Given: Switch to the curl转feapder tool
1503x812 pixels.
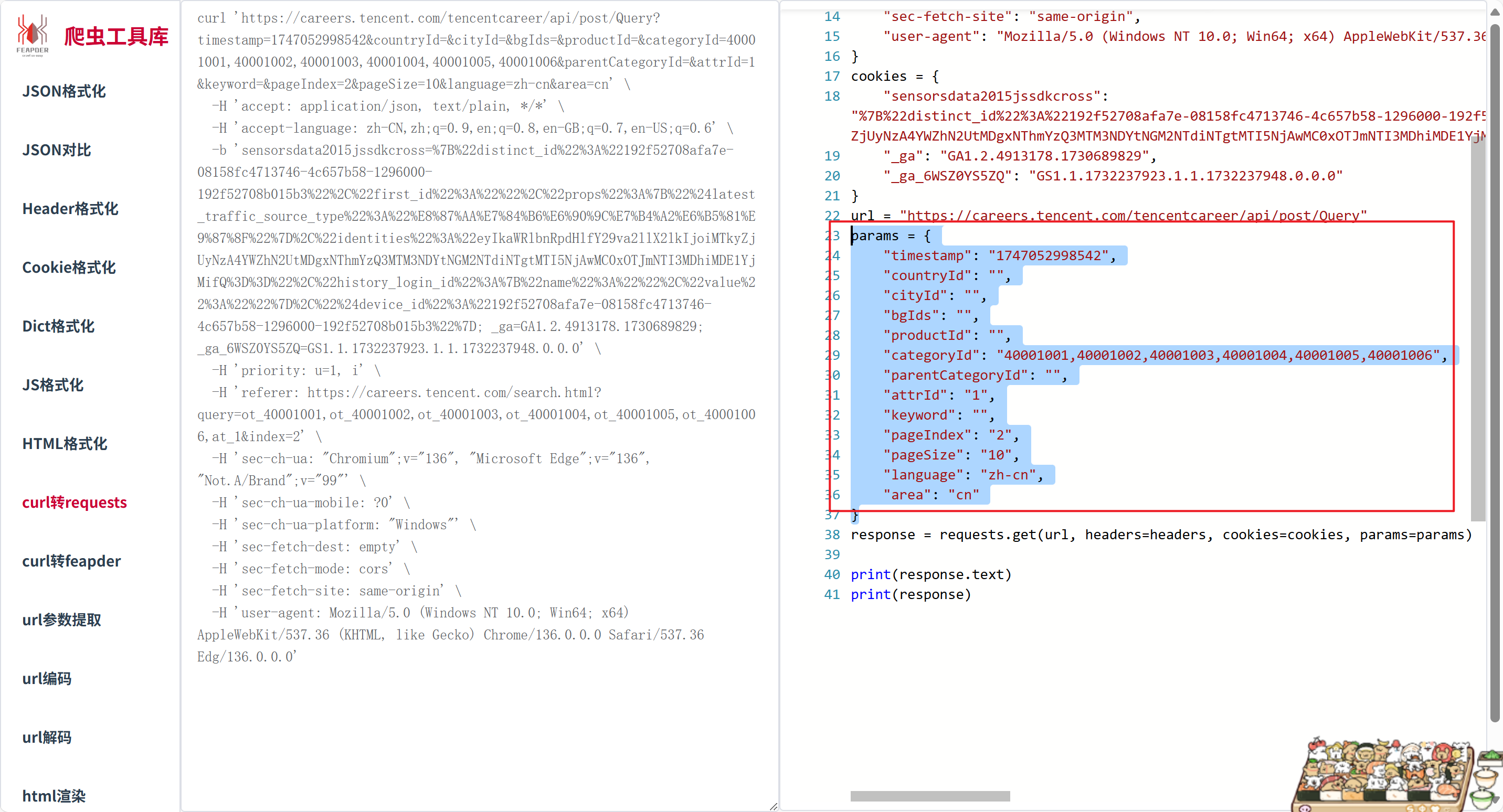Looking at the screenshot, I should 72,561.
